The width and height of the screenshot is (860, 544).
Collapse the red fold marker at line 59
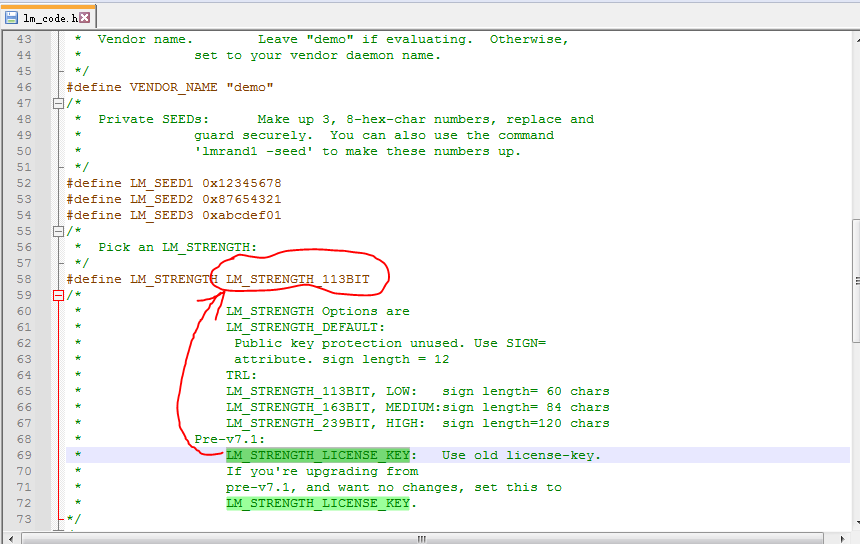(x=58, y=296)
